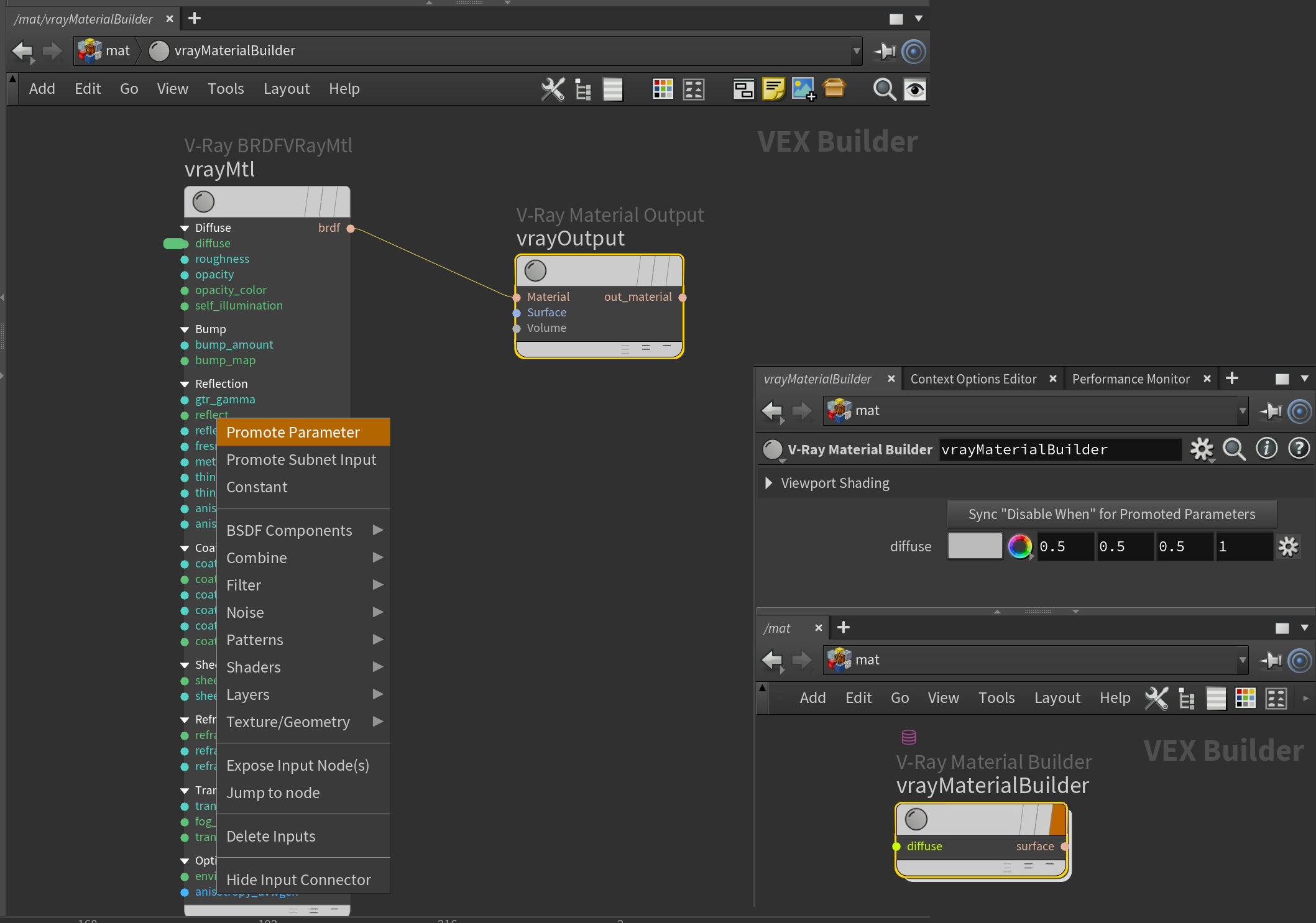Click Sync Disable When for Promoted Parameters

point(1111,514)
